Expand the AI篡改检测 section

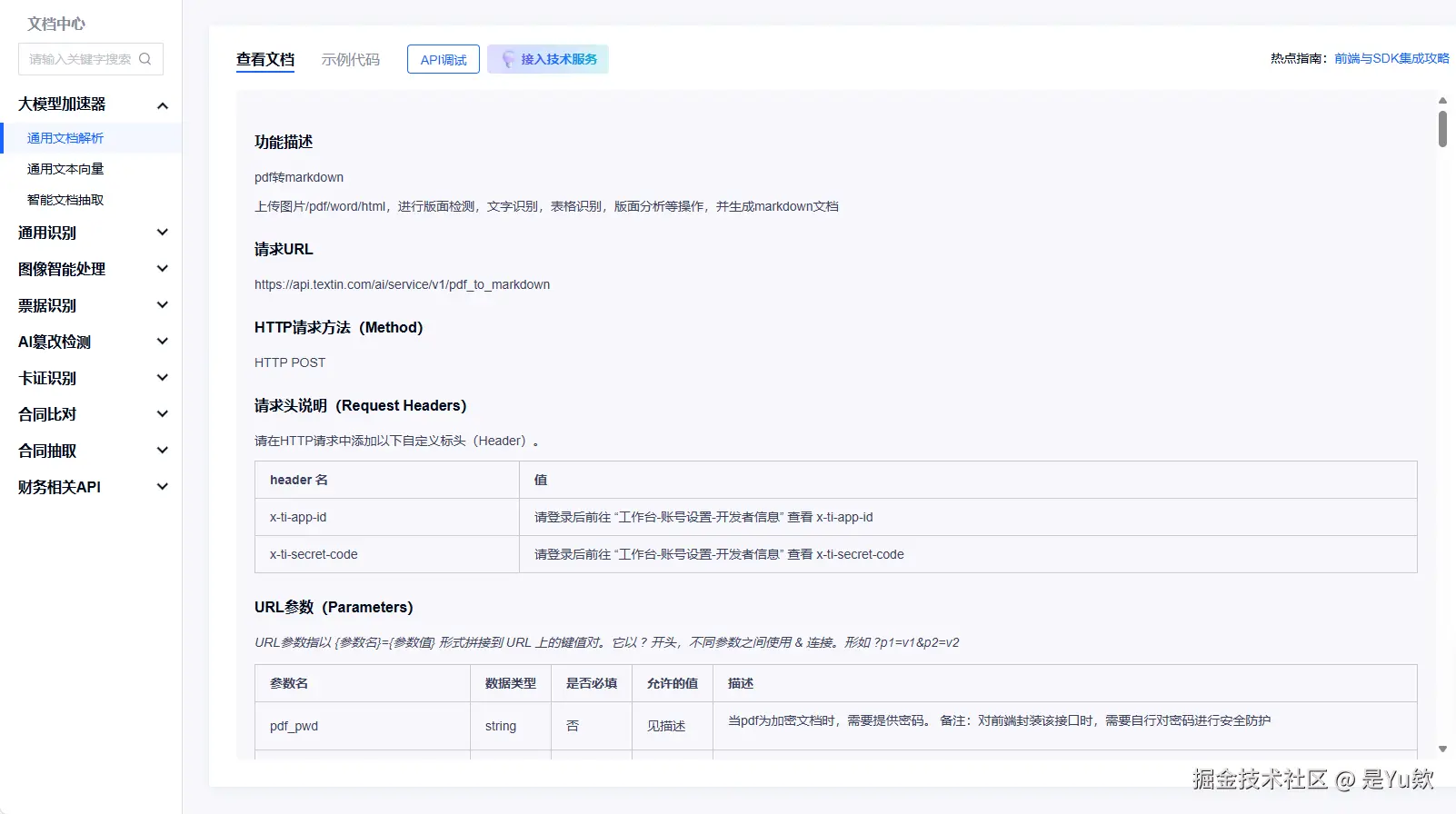coord(163,342)
